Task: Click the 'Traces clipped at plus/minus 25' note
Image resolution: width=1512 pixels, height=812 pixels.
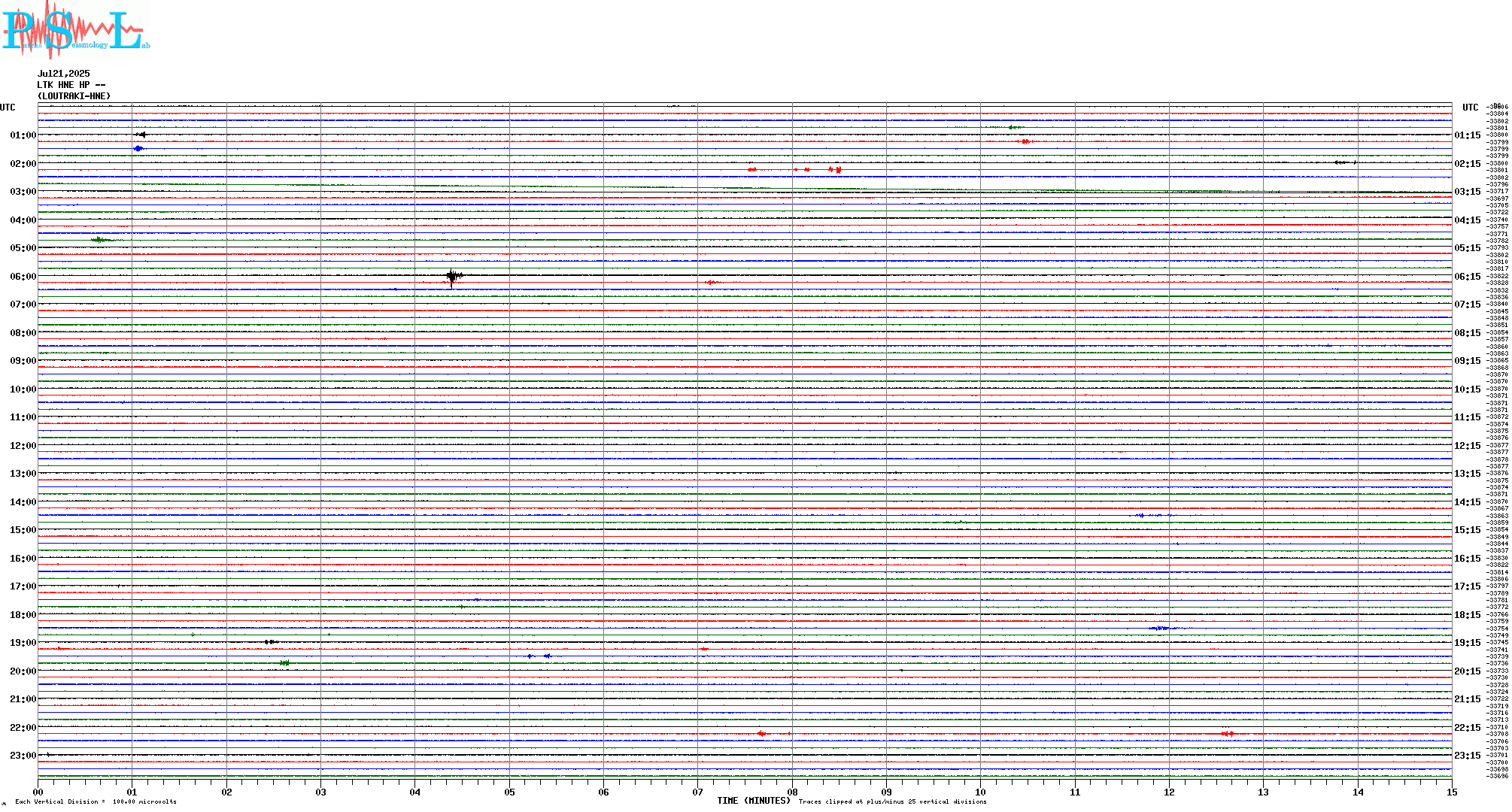Action: [893, 801]
